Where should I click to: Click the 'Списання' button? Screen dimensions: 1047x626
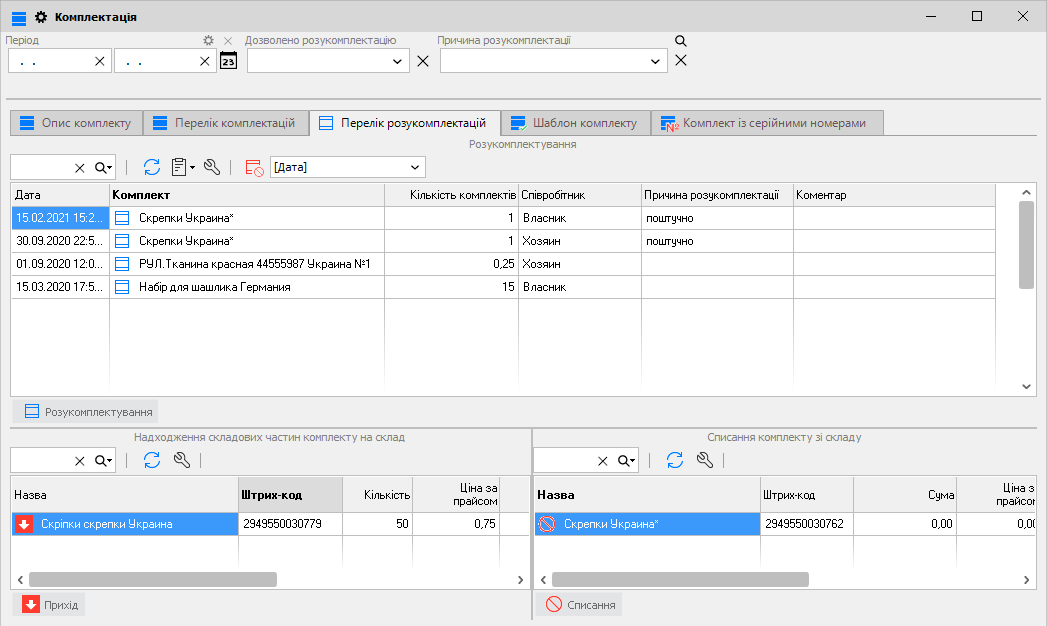(x=580, y=605)
